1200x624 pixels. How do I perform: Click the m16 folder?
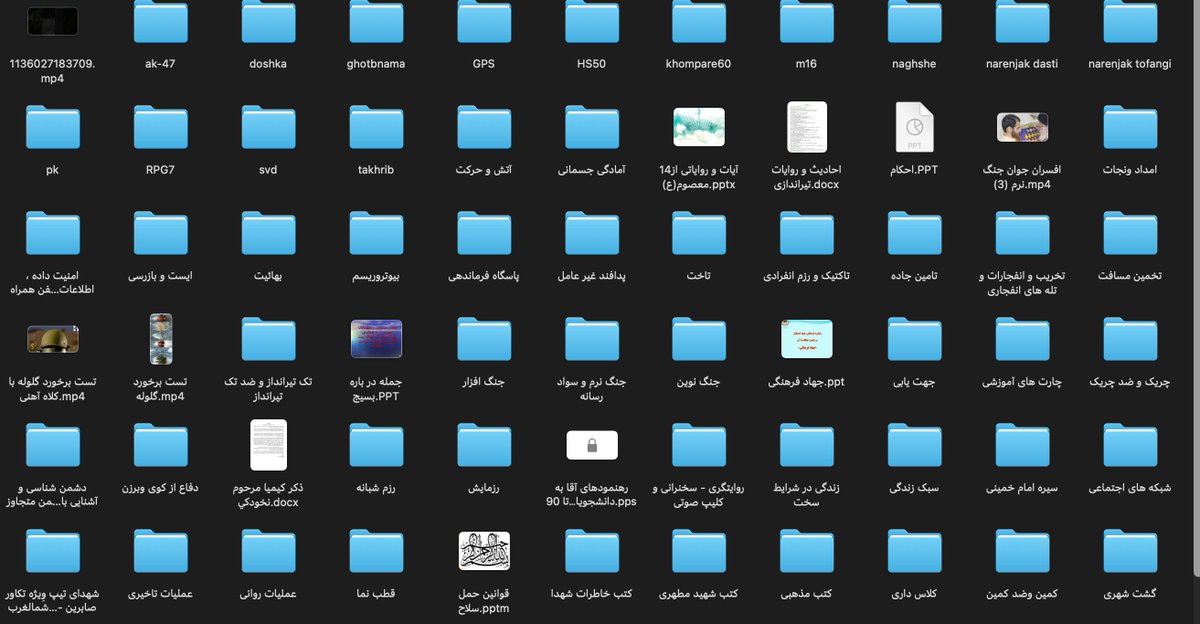click(807, 21)
